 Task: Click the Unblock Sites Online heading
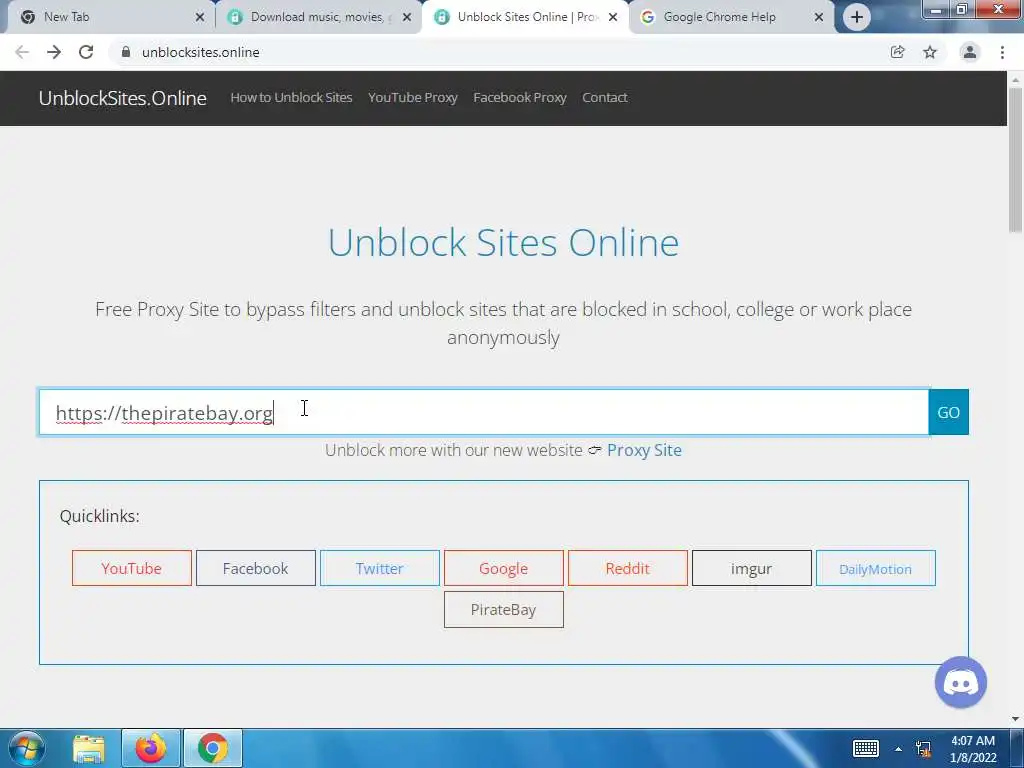(504, 242)
